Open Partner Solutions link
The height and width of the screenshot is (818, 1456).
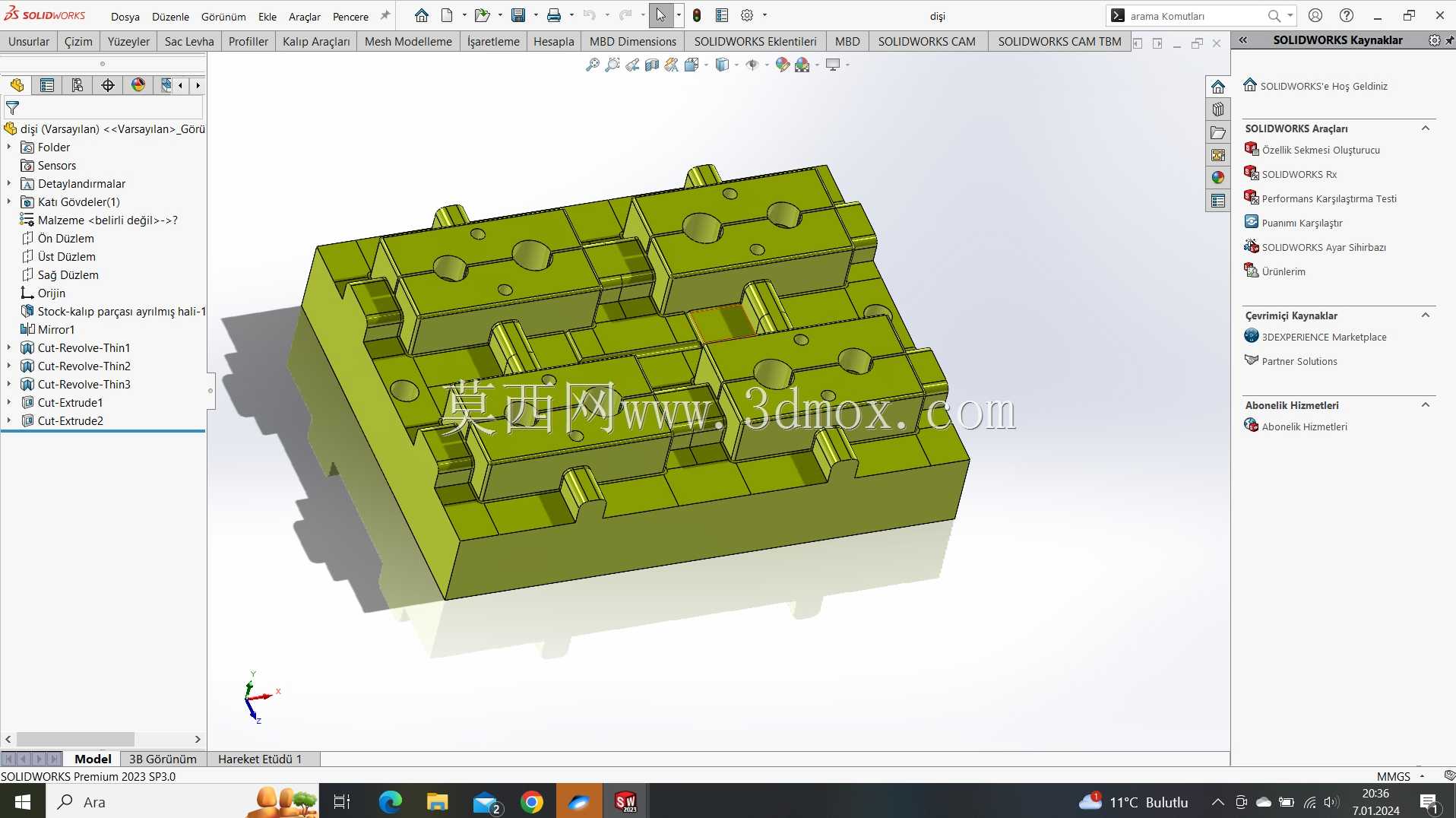click(1299, 361)
